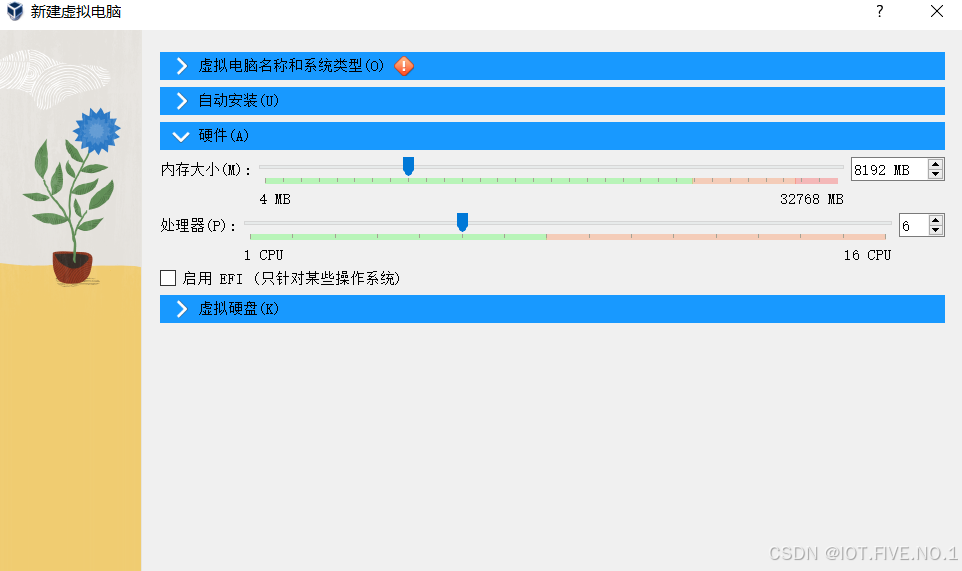
Task: Collapse the 硬件 section
Action: (552, 136)
